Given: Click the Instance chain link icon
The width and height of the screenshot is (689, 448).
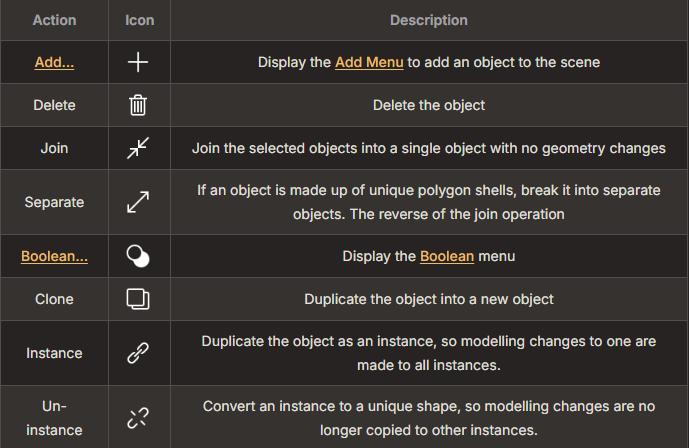Looking at the screenshot, I should (x=138, y=353).
